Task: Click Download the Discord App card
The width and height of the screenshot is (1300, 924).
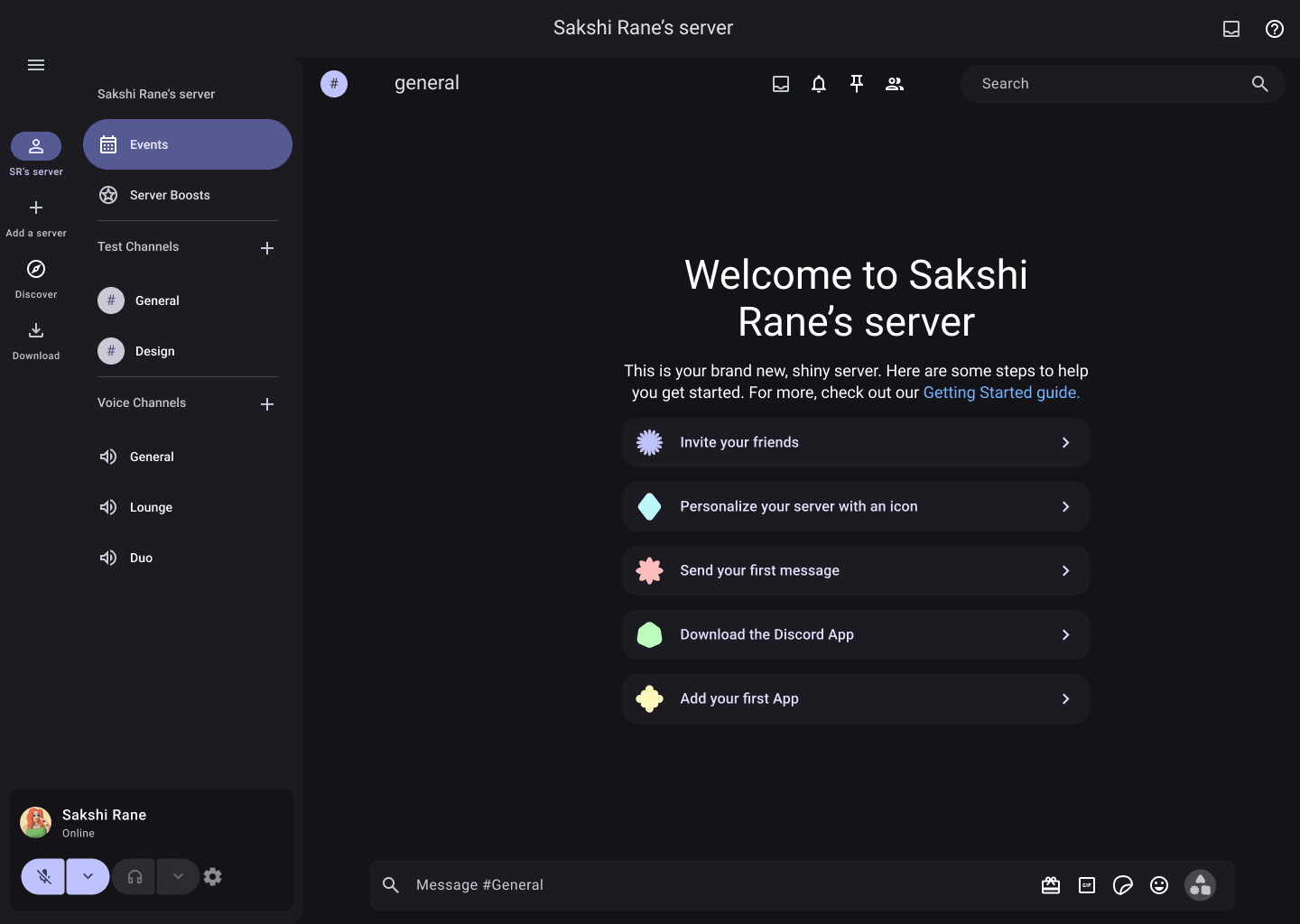Action: 856,634
